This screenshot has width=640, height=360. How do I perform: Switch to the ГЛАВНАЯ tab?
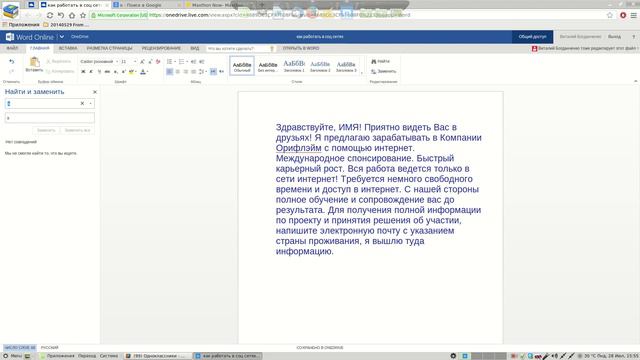[x=40, y=48]
